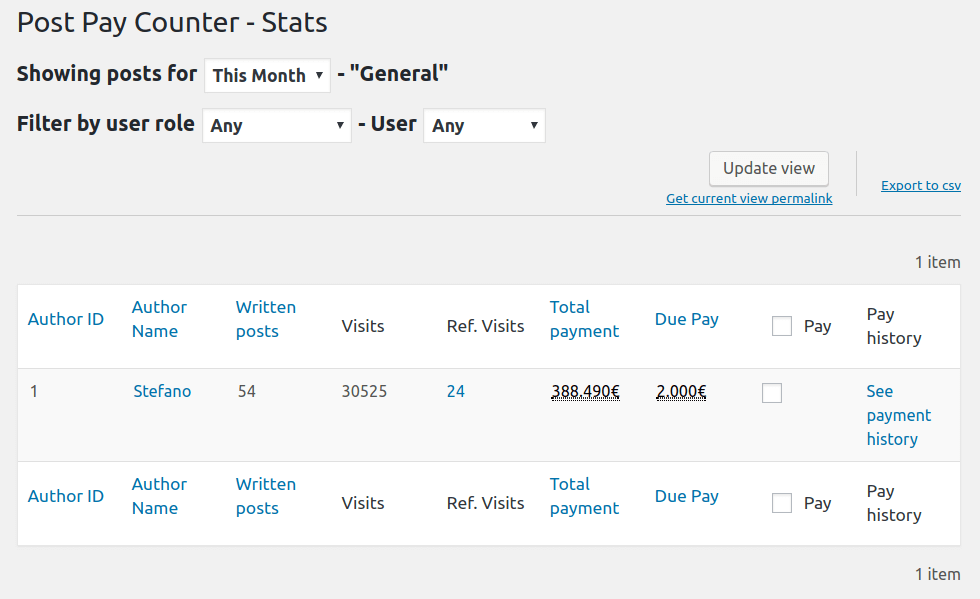980x599 pixels.
Task: Sort by Total payment in header row
Action: point(584,319)
